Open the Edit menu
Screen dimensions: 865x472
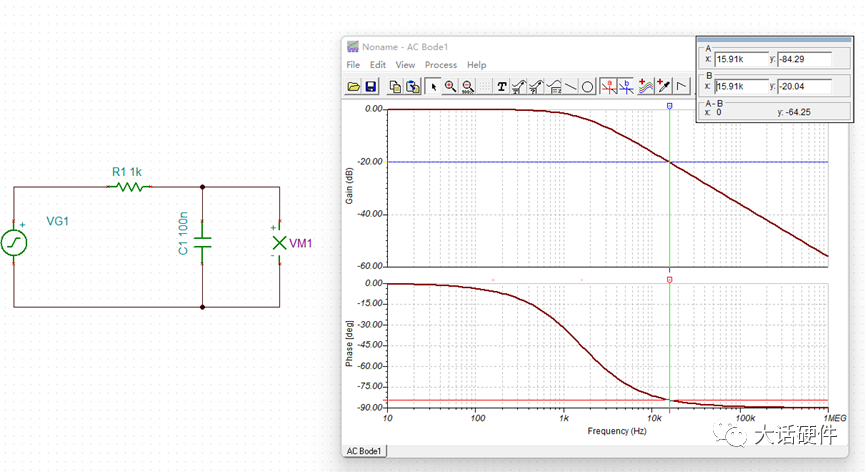coord(378,65)
